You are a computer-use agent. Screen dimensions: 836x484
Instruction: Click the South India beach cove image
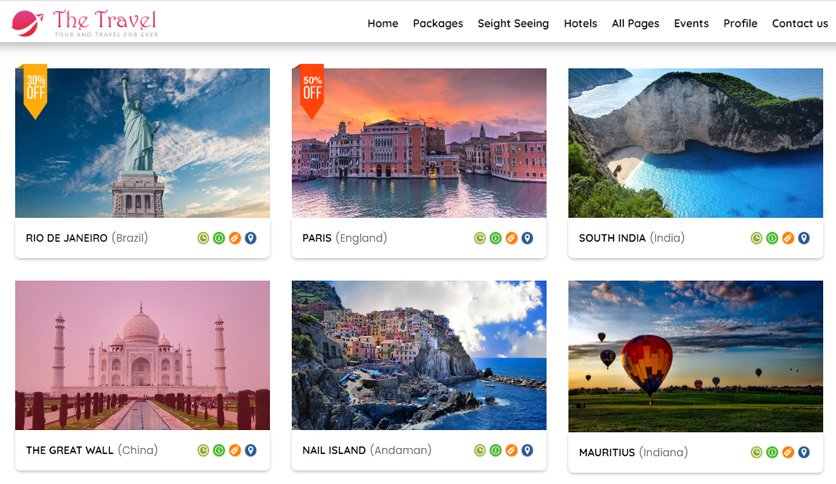(x=695, y=143)
